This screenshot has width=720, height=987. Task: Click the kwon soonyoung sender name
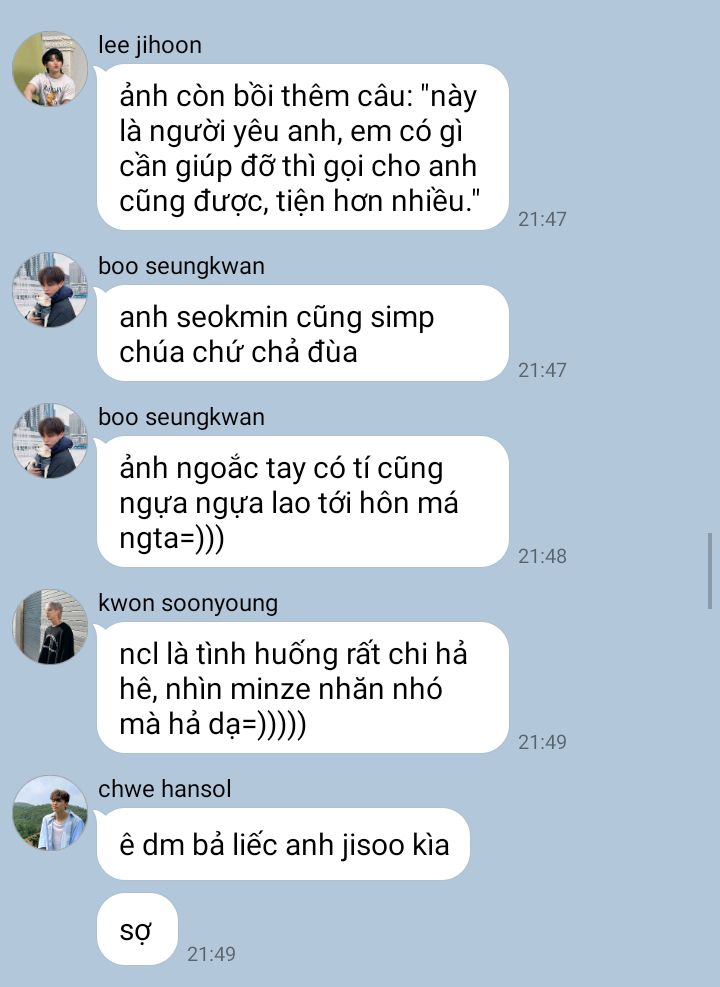click(x=188, y=603)
